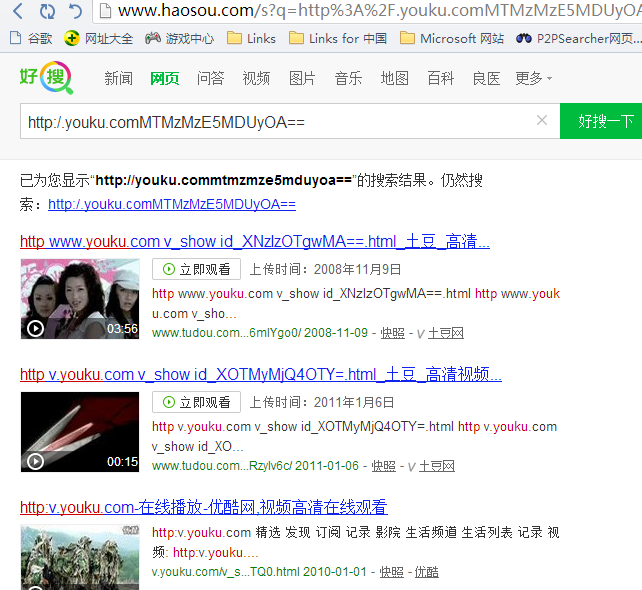Click the soldiers video thumbnail
This screenshot has width=642, height=590.
[x=80, y=557]
